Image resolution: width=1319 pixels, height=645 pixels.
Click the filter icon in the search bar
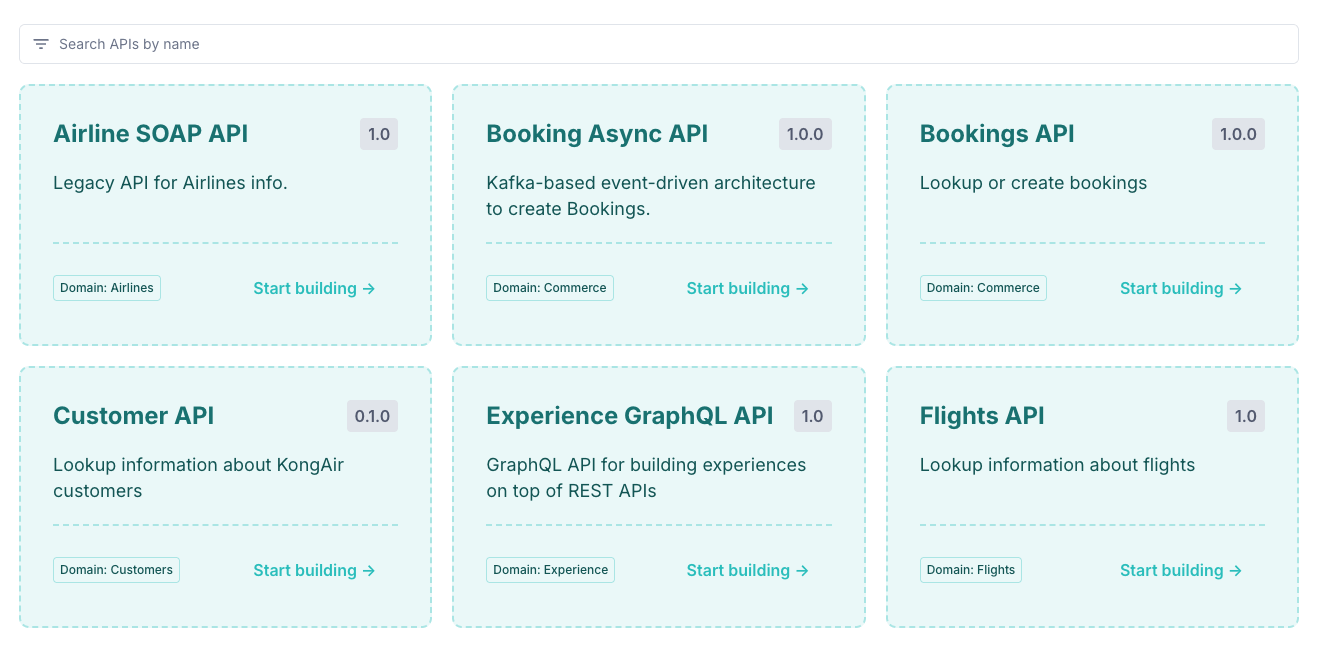pyautogui.click(x=40, y=44)
